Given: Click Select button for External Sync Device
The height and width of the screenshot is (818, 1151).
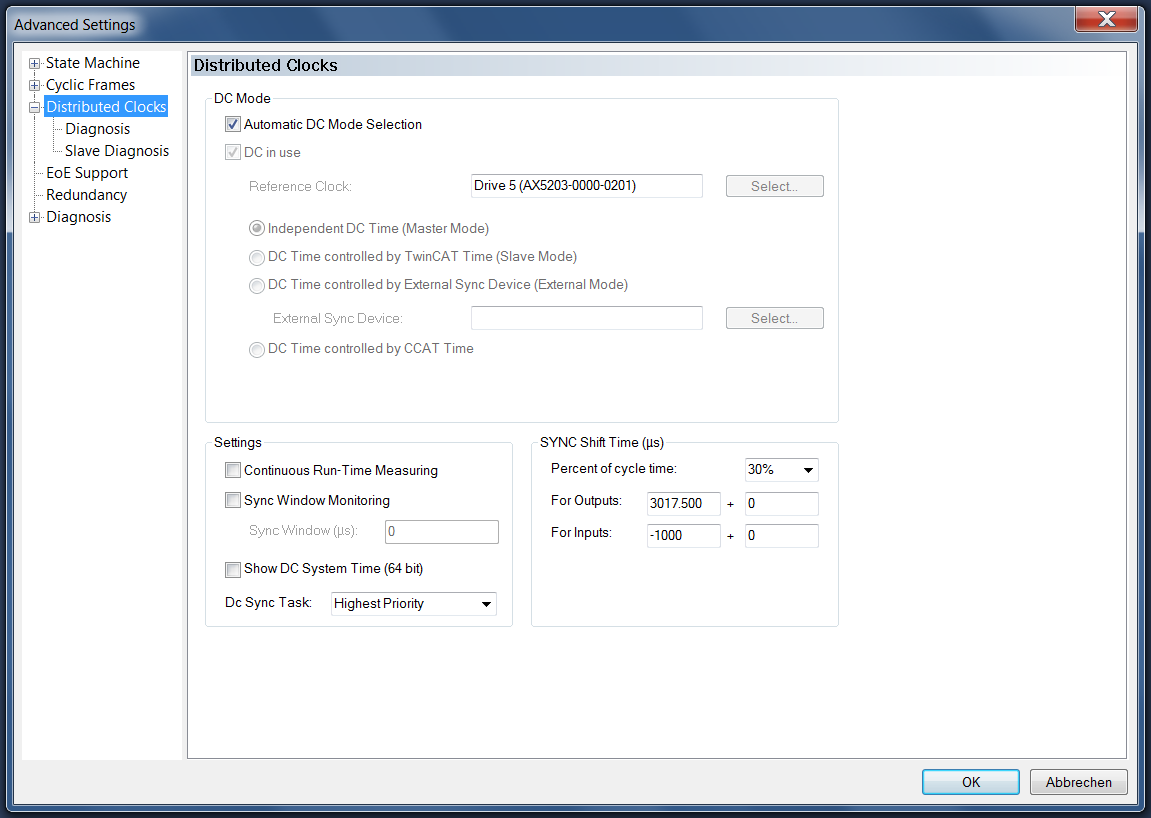Looking at the screenshot, I should point(774,318).
